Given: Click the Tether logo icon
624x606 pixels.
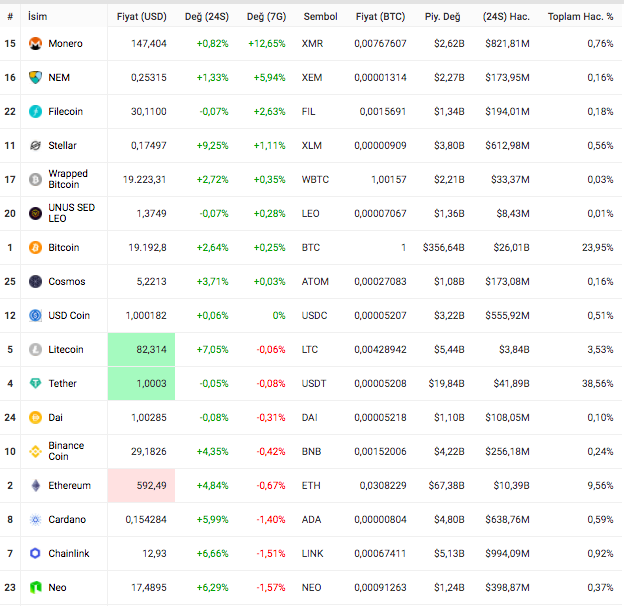Looking at the screenshot, I should point(35,383).
